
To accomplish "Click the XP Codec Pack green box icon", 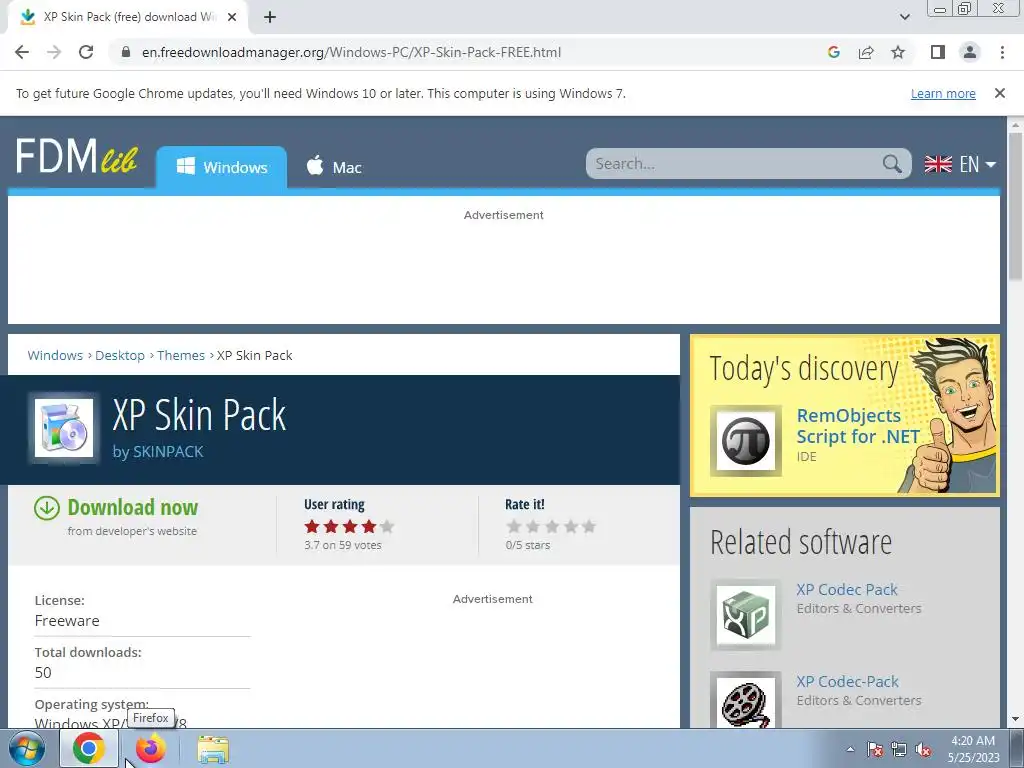I will 745,615.
